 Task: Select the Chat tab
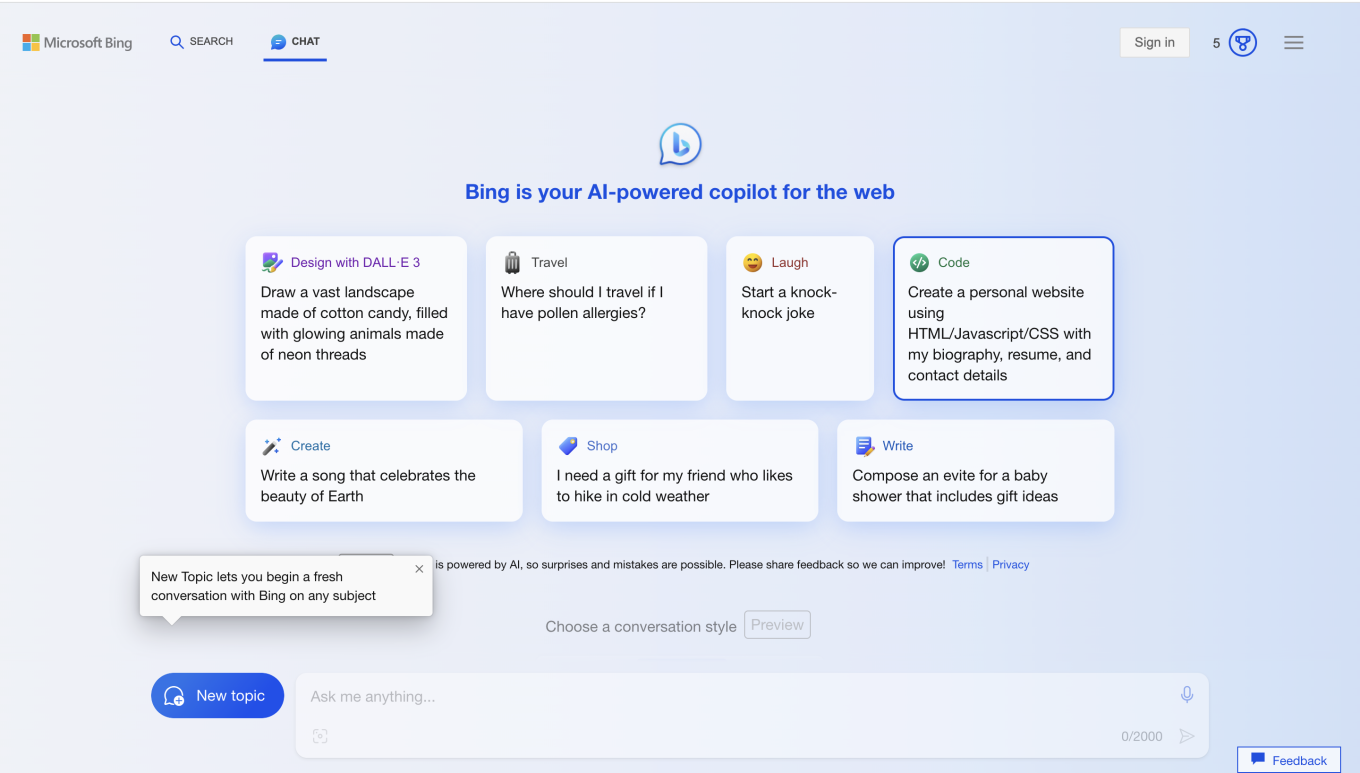295,42
